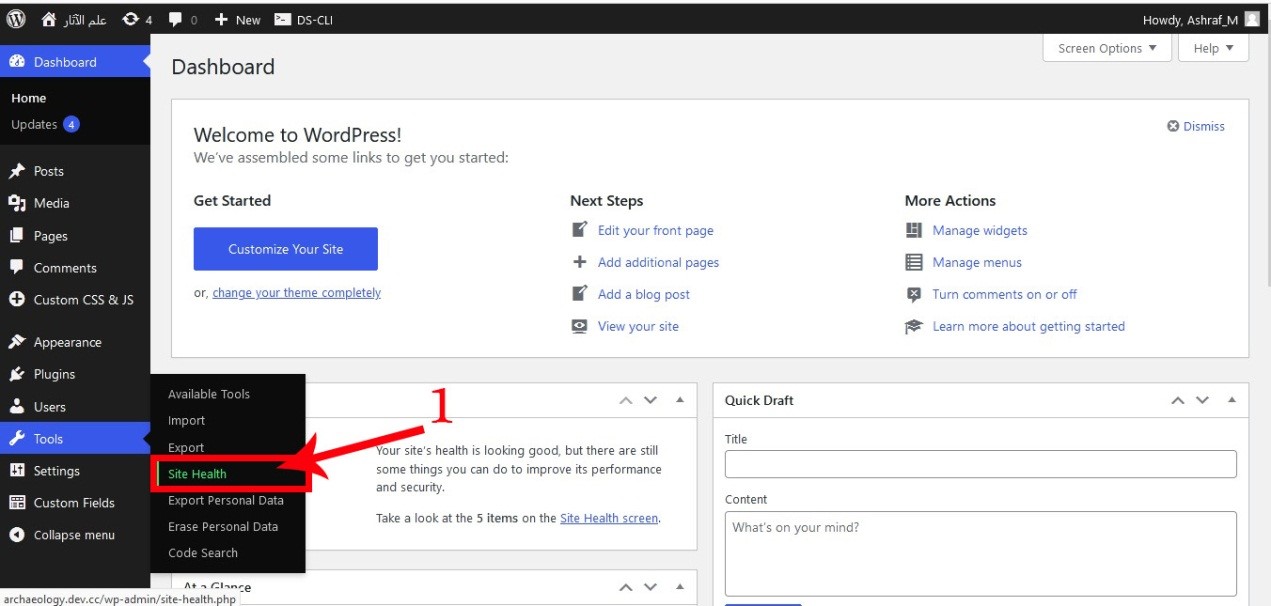1271x606 pixels.
Task: Open Code Search in Tools submenu
Action: point(203,553)
